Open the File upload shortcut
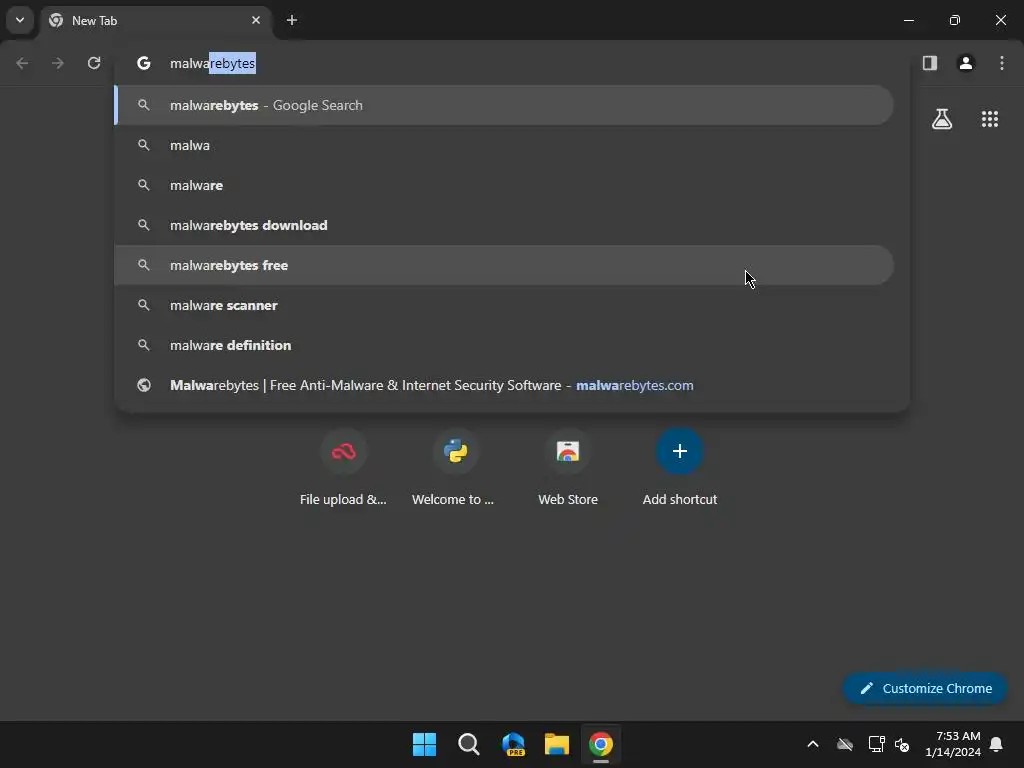This screenshot has width=1024, height=768. 343,468
